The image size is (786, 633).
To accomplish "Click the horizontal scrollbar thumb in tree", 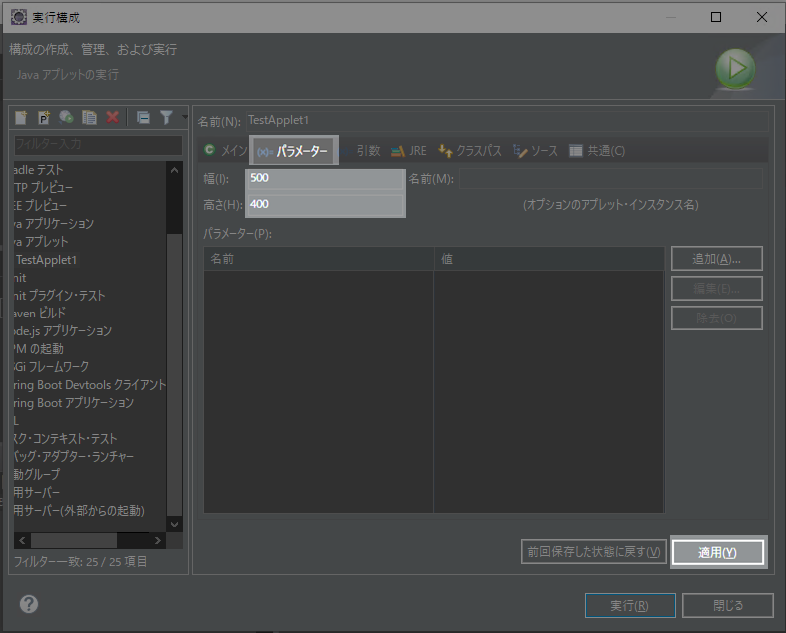I will click(74, 540).
